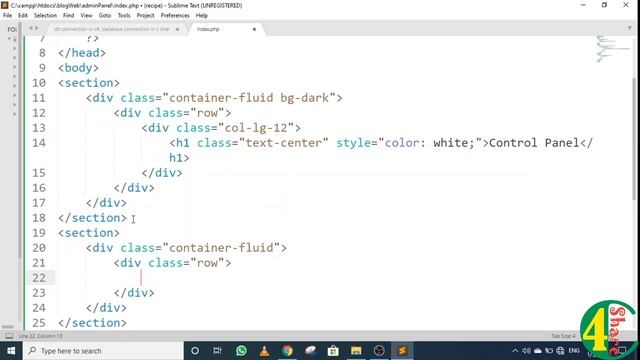Click the code minimap preview
Screen dimensions: 640x360
(612, 49)
